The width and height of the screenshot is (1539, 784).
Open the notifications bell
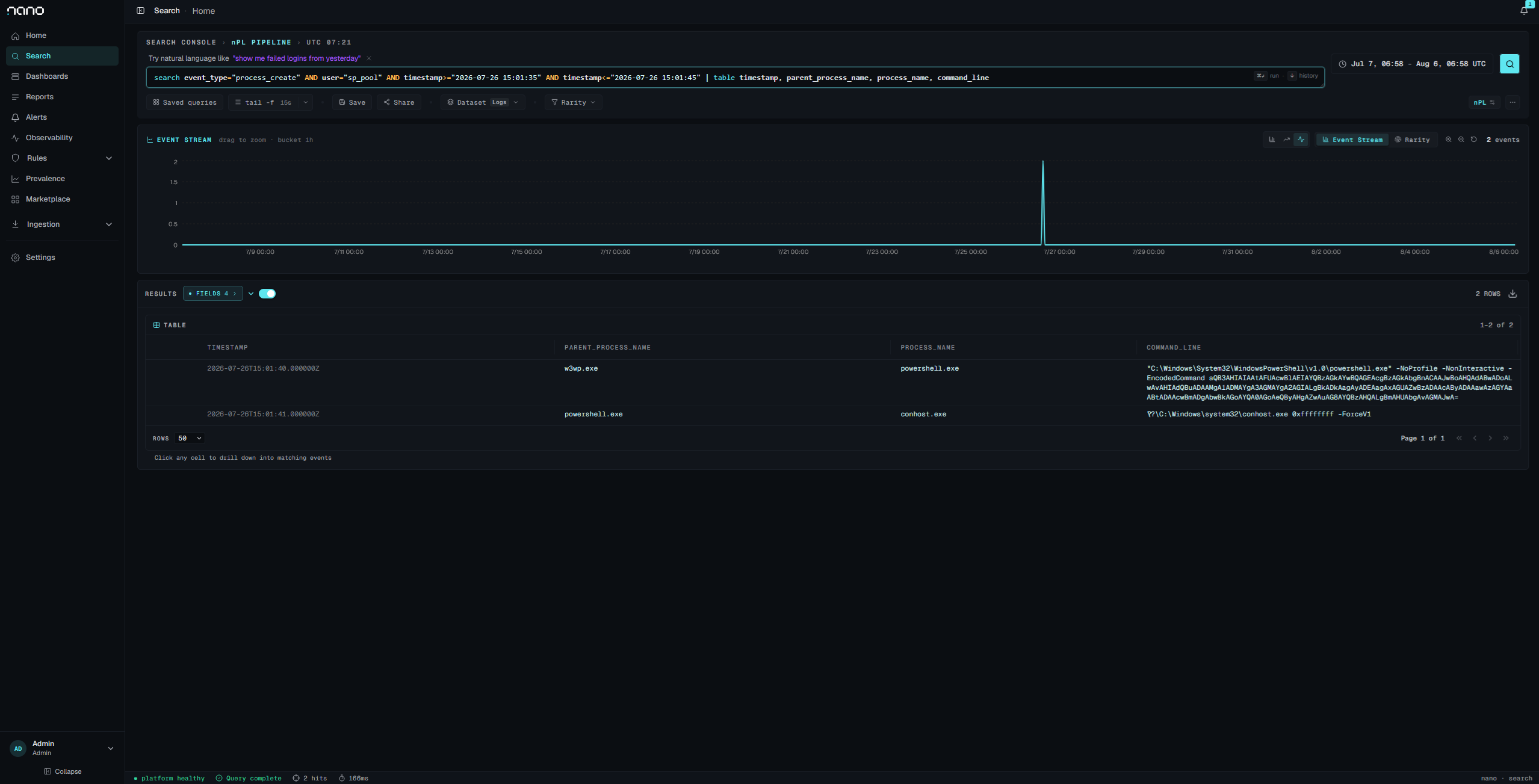(x=1524, y=11)
